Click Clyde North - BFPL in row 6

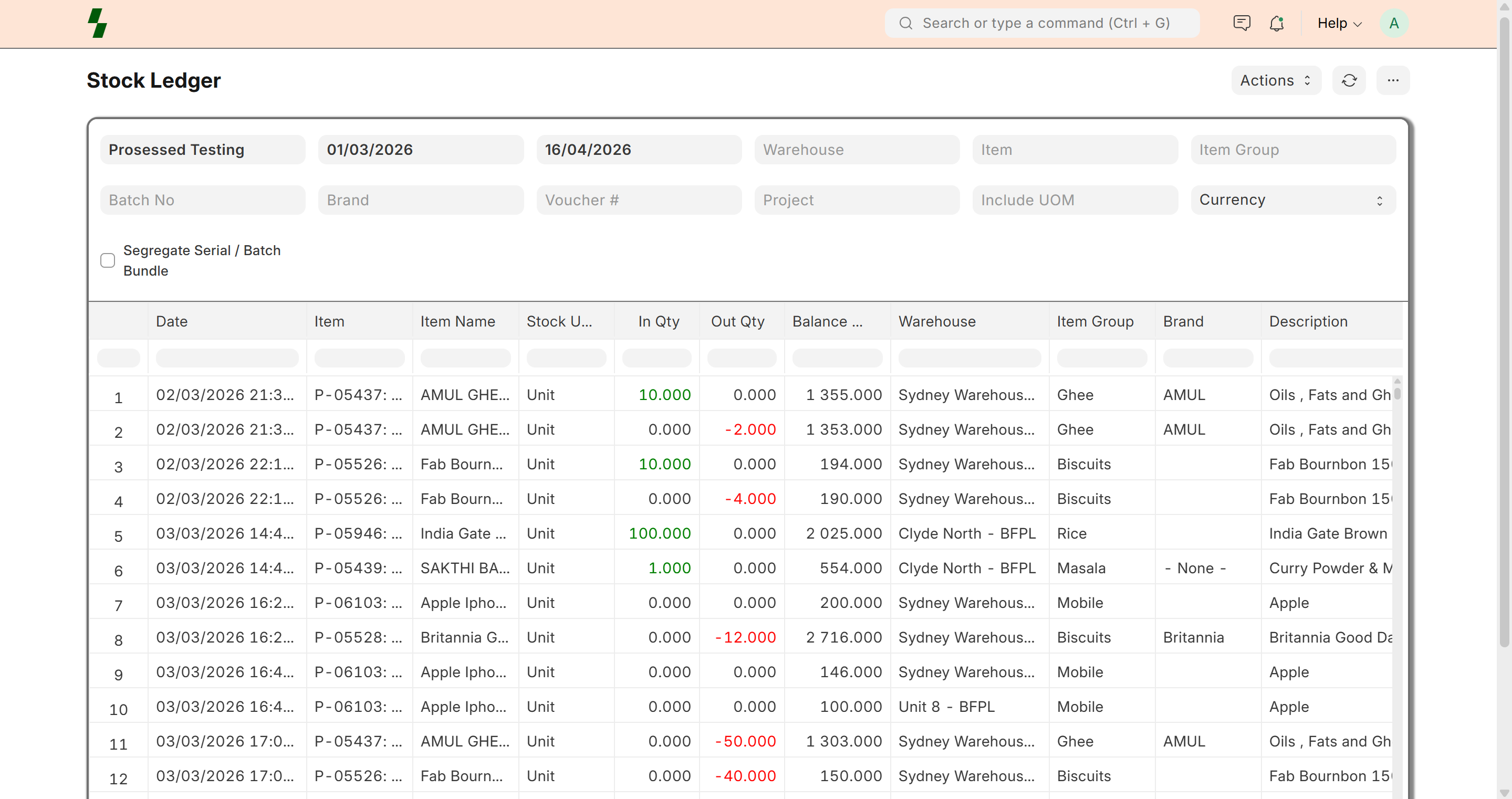tap(966, 568)
